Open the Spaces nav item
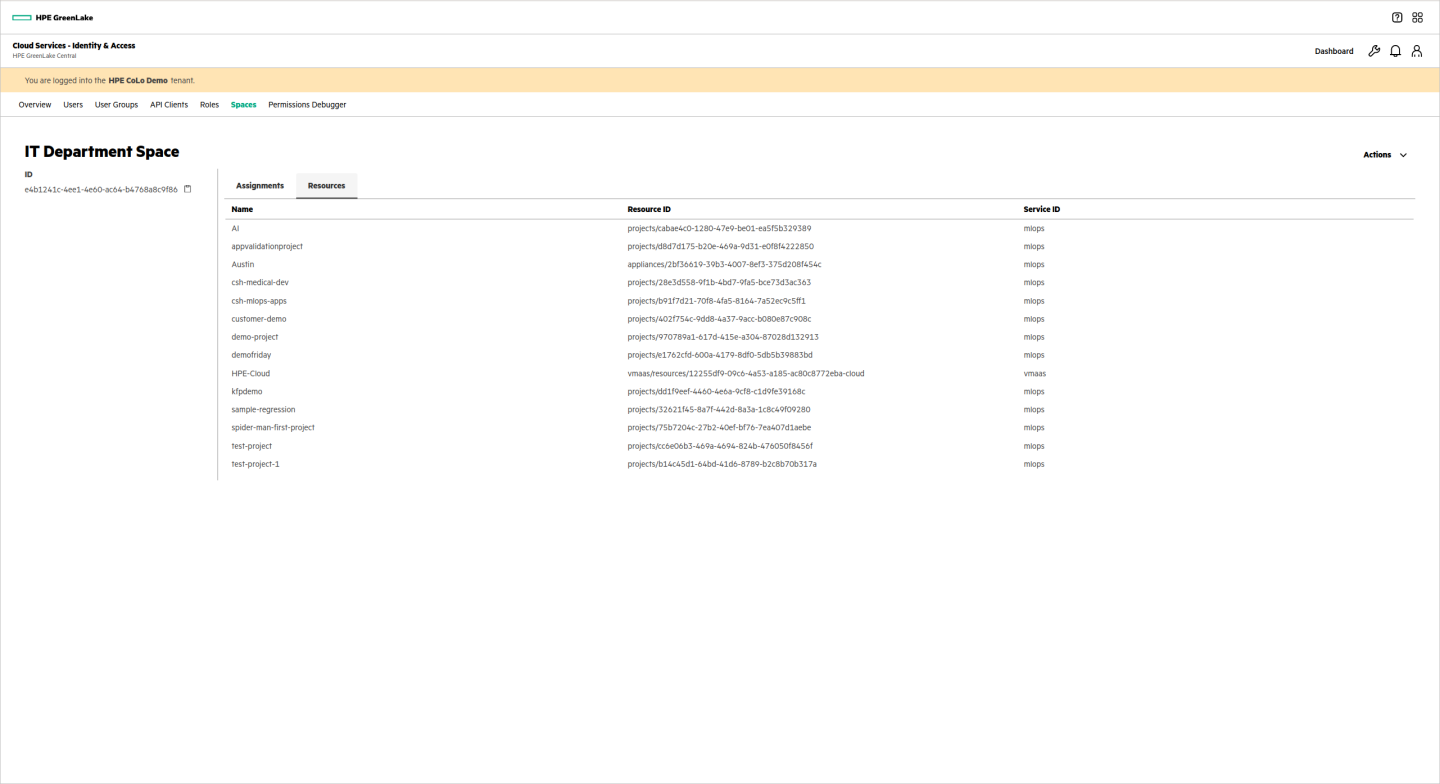Image resolution: width=1440 pixels, height=784 pixels. pyautogui.click(x=243, y=105)
